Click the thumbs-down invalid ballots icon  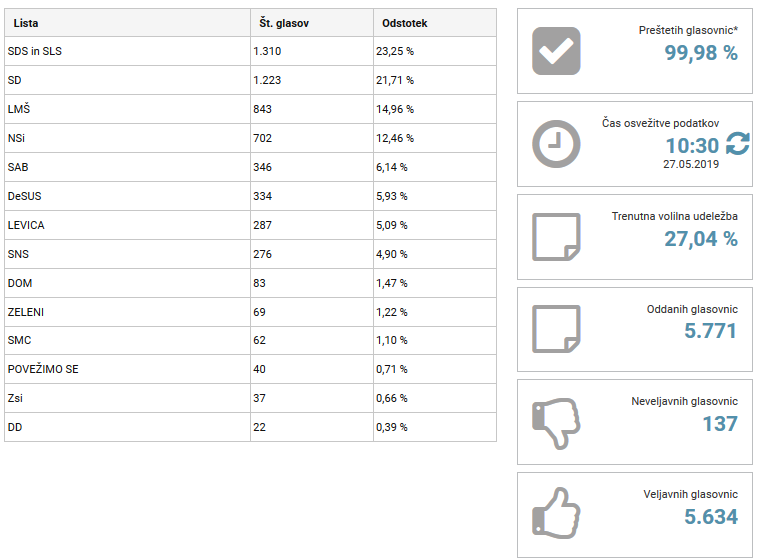pos(556,423)
